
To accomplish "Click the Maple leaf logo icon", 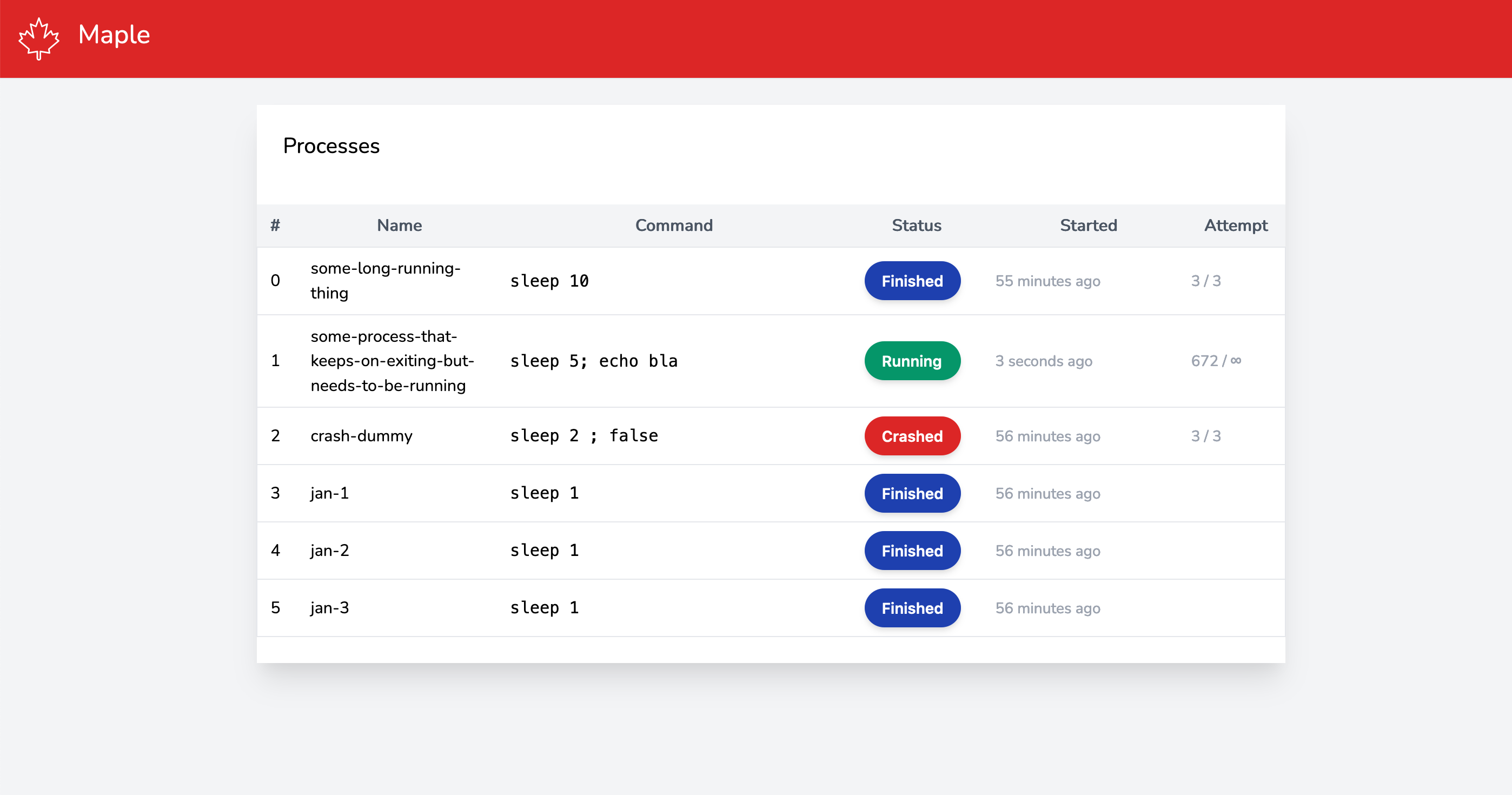I will tap(39, 38).
